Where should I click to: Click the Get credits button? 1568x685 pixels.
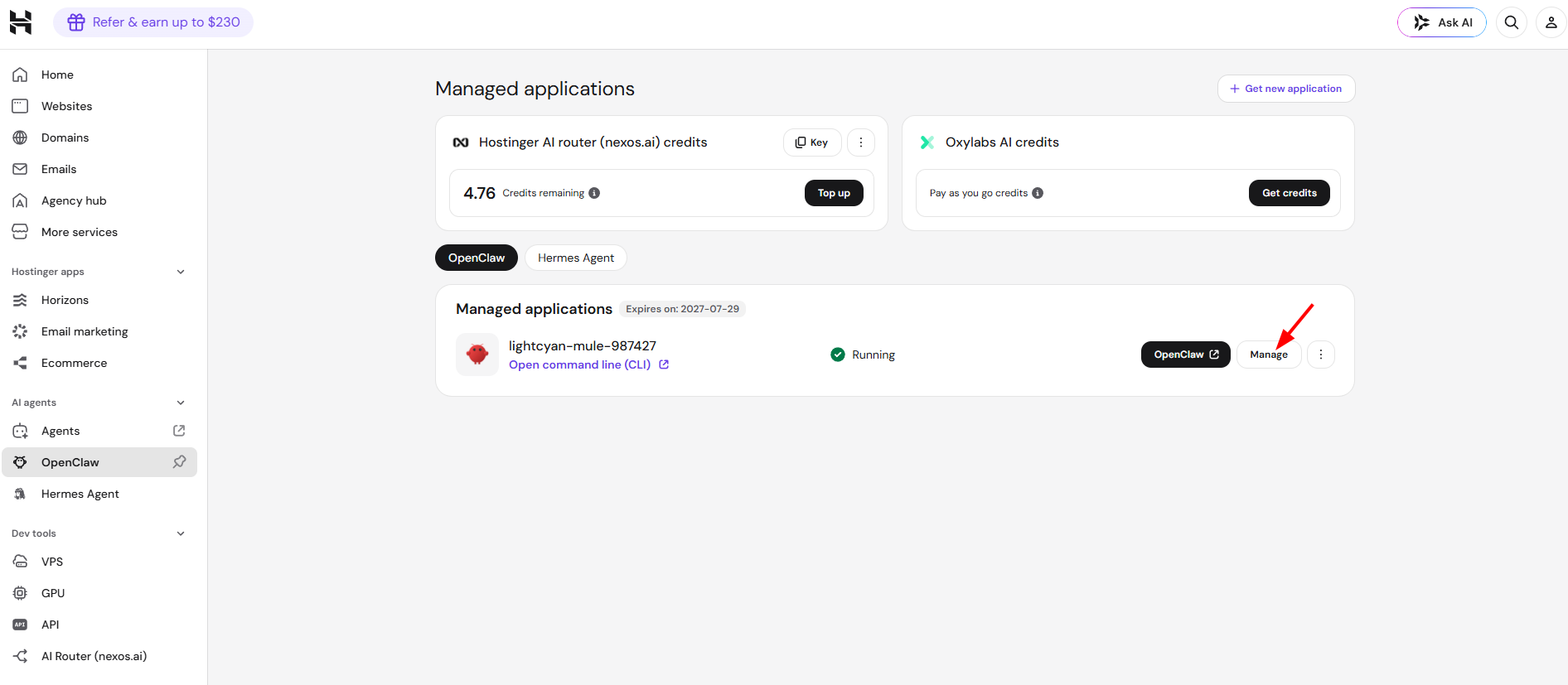(1290, 193)
